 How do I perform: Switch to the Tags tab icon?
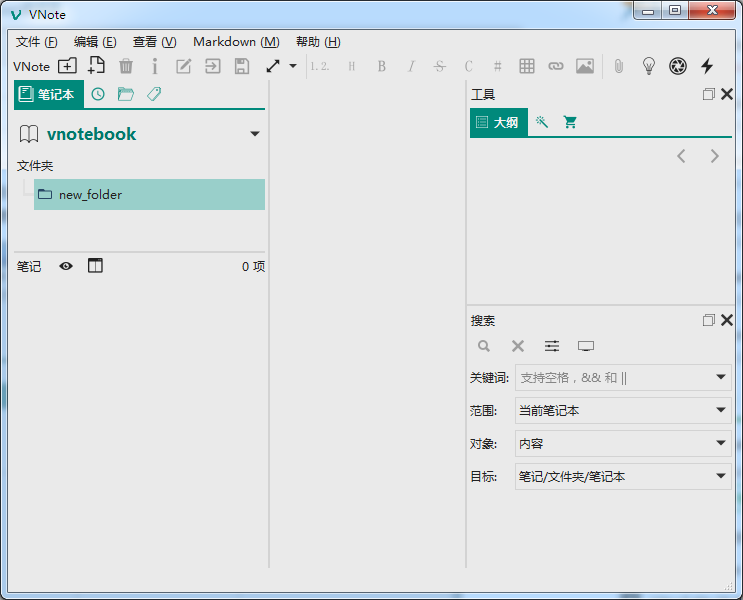click(x=154, y=94)
